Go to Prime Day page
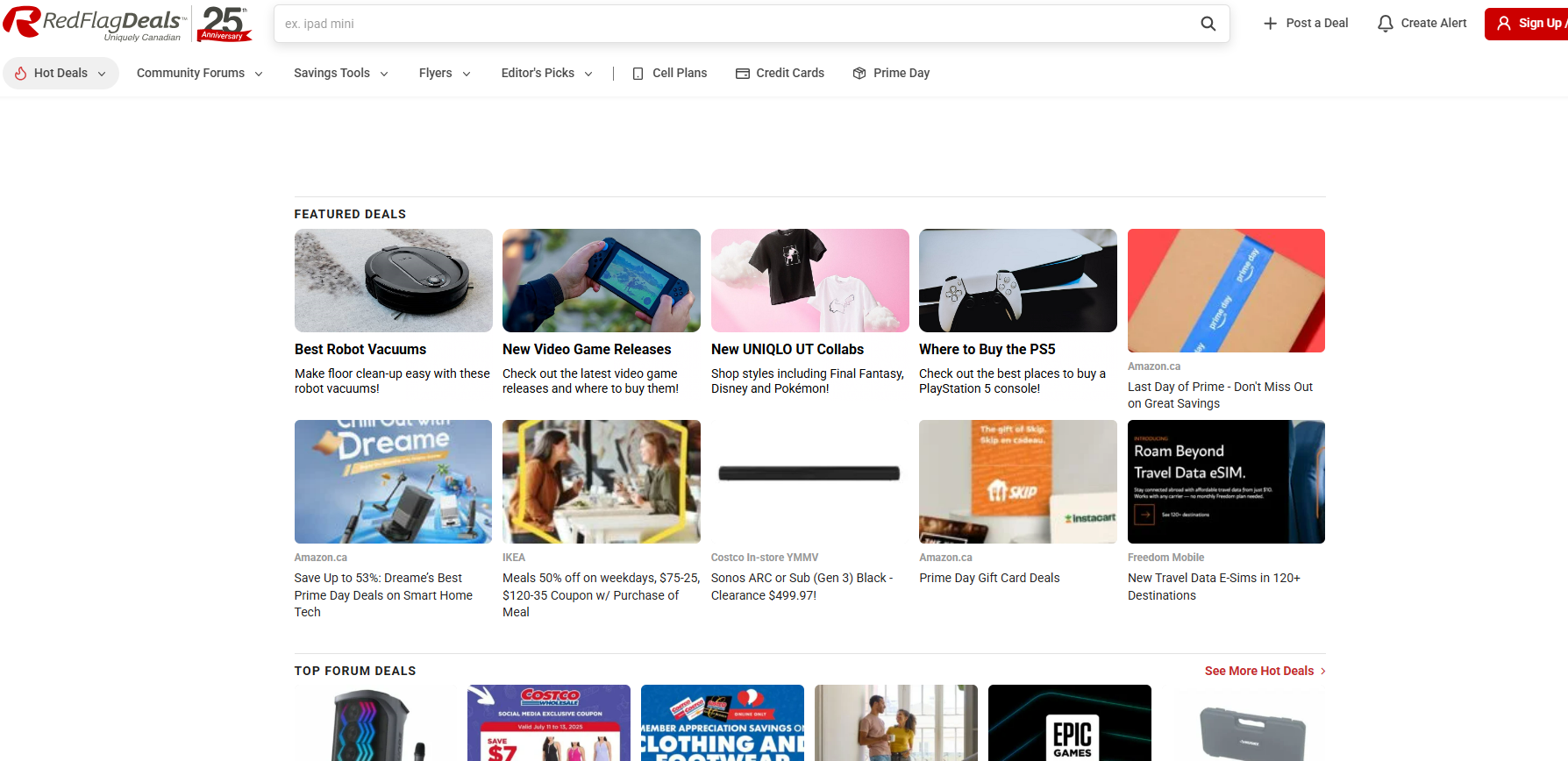Viewport: 1568px width, 761px height. 891,74
